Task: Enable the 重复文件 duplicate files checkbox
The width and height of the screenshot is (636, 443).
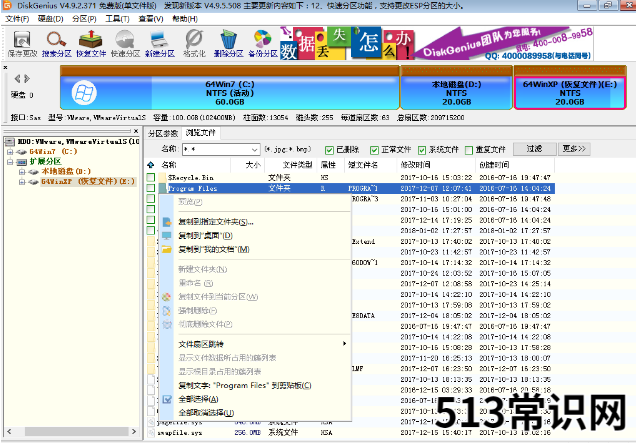Action: click(469, 150)
